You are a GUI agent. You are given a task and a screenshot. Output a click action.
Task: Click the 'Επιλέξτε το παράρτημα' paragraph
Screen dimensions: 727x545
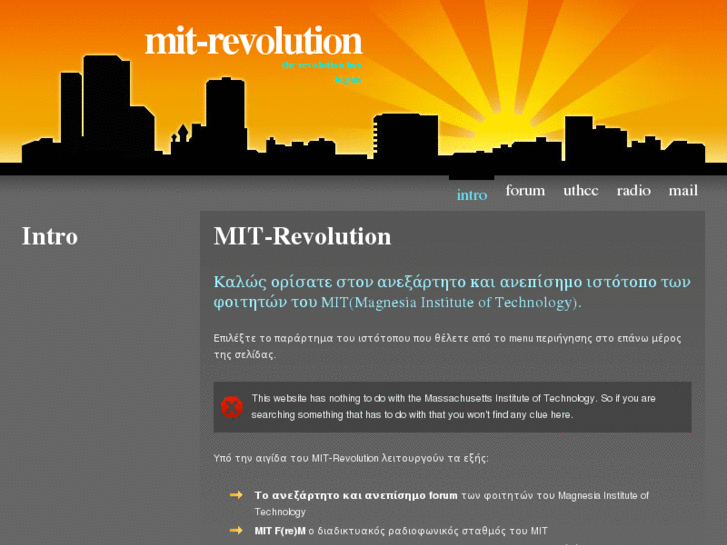click(x=447, y=346)
